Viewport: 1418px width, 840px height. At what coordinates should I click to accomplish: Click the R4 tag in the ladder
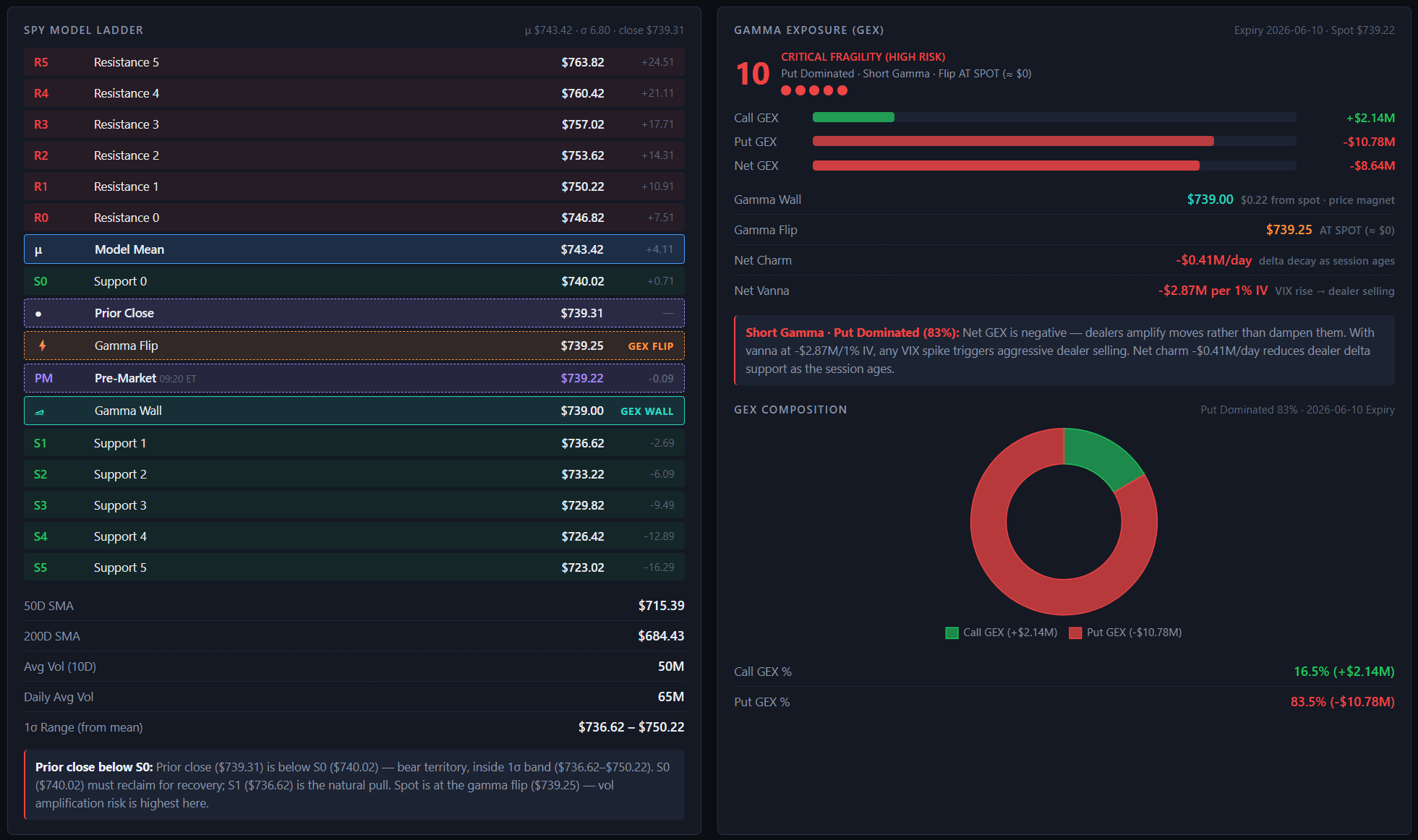click(41, 93)
